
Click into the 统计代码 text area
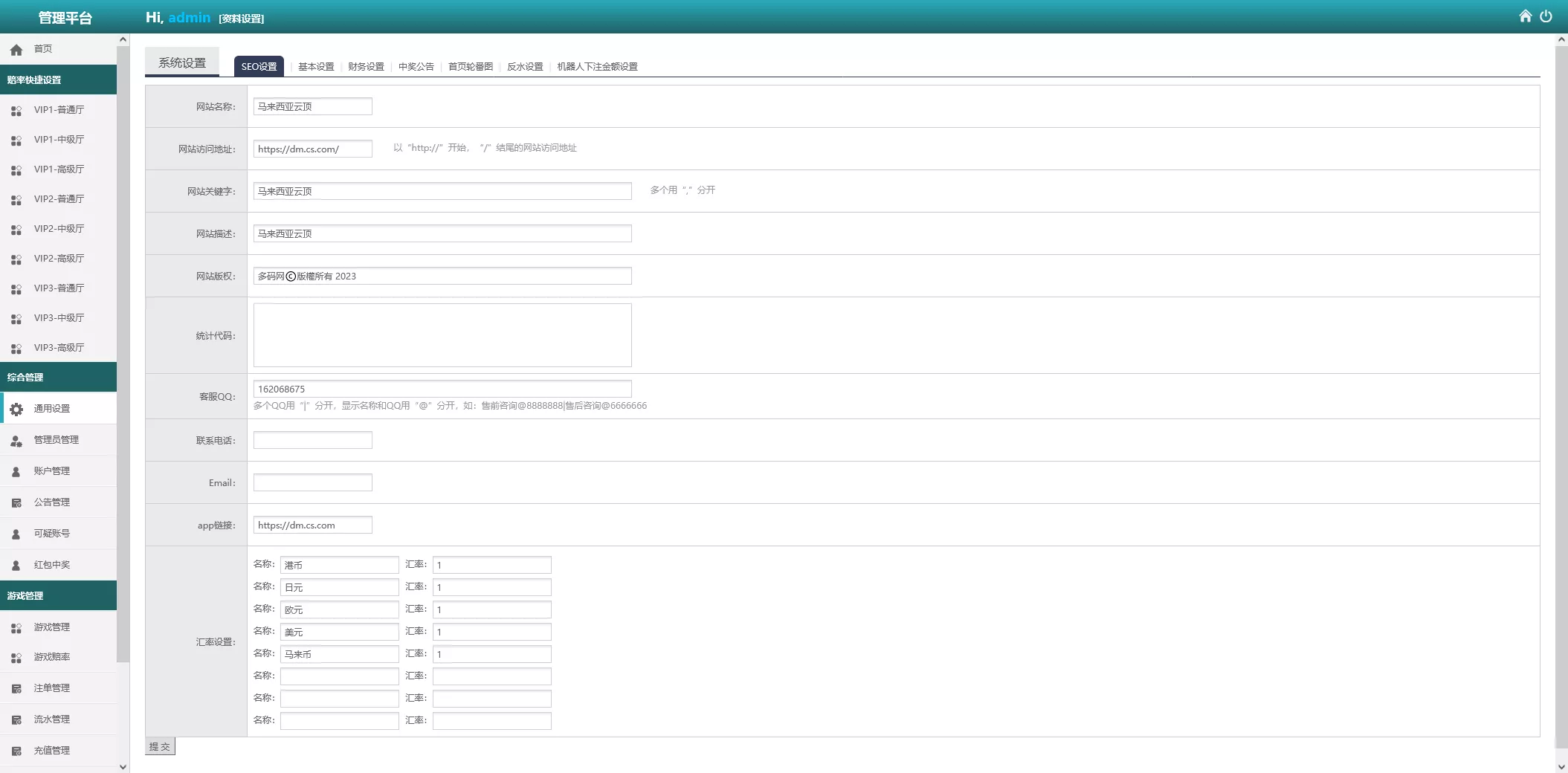[442, 335]
